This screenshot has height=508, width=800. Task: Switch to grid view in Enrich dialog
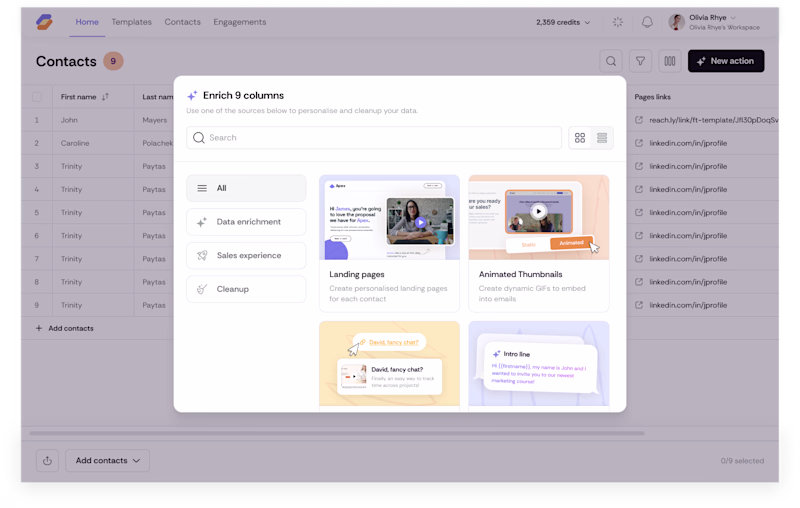580,138
